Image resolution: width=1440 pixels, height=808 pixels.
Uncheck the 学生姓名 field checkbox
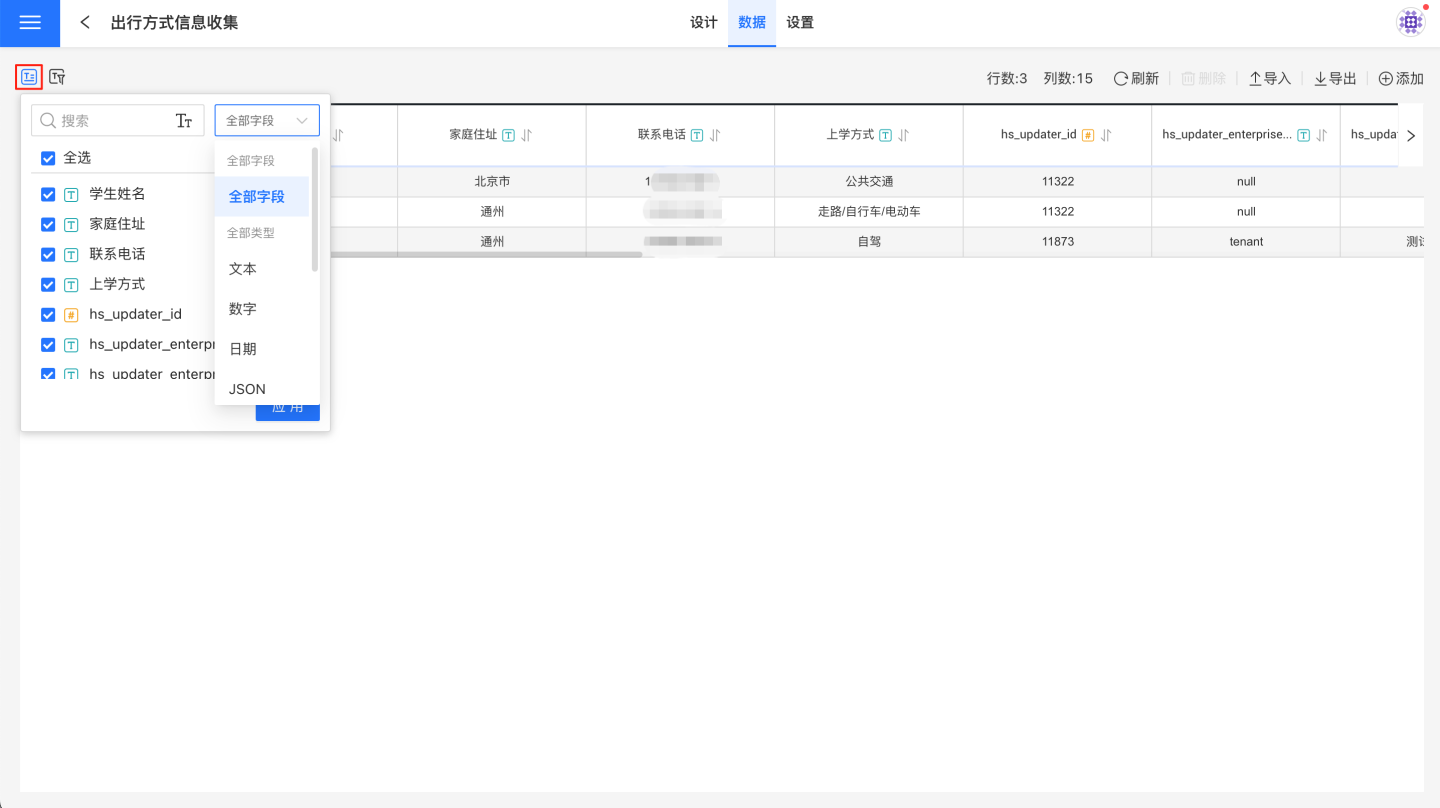tap(48, 194)
